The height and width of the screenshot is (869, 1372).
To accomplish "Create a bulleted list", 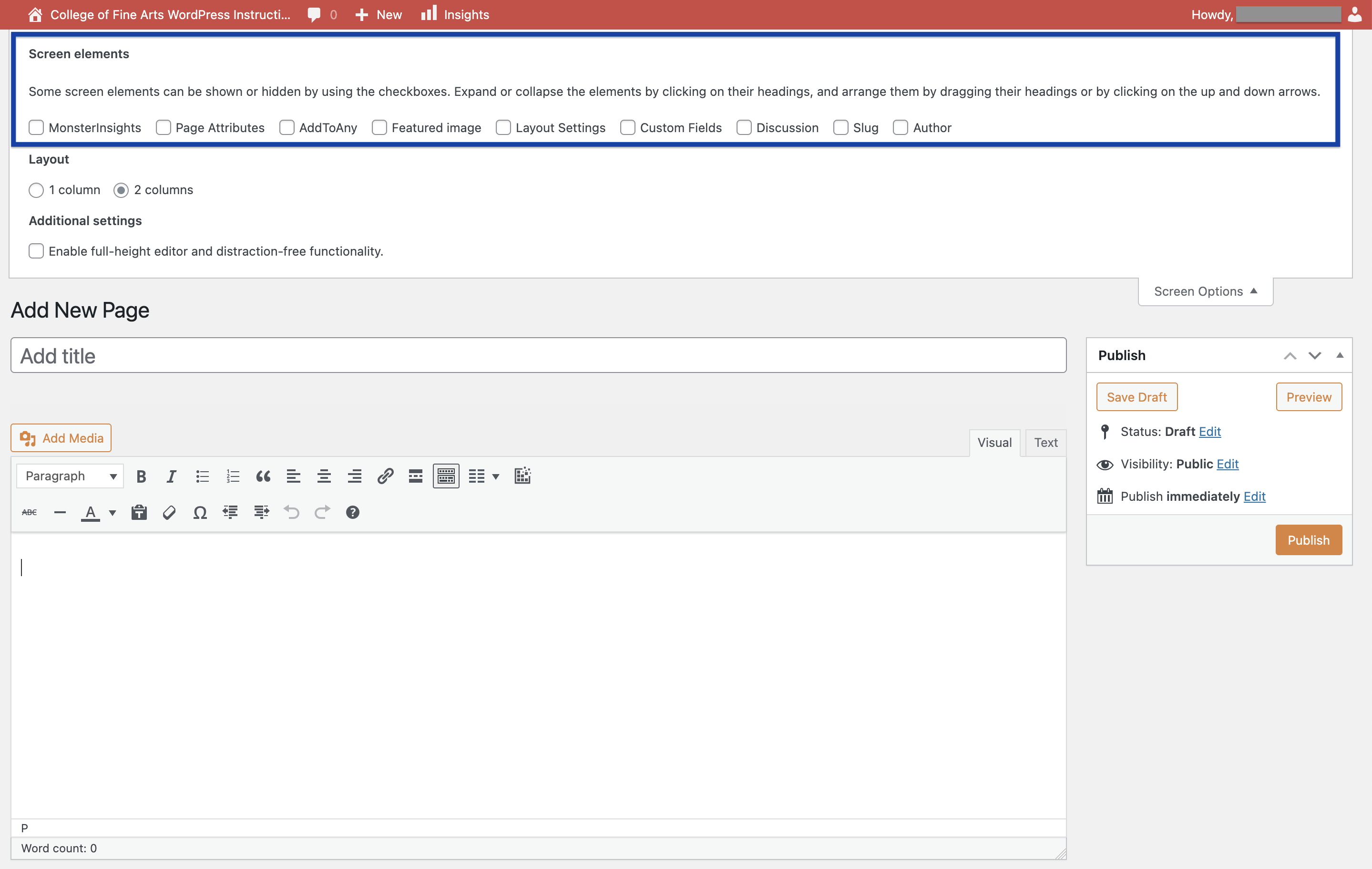I will [202, 476].
